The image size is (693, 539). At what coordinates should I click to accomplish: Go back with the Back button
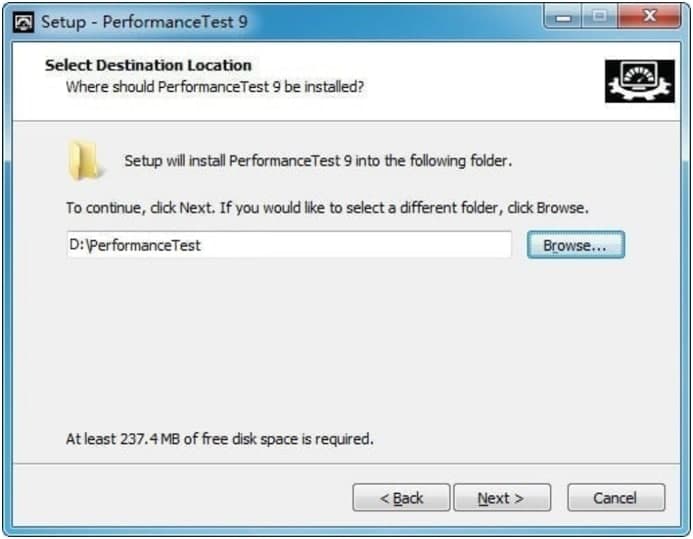(x=400, y=498)
